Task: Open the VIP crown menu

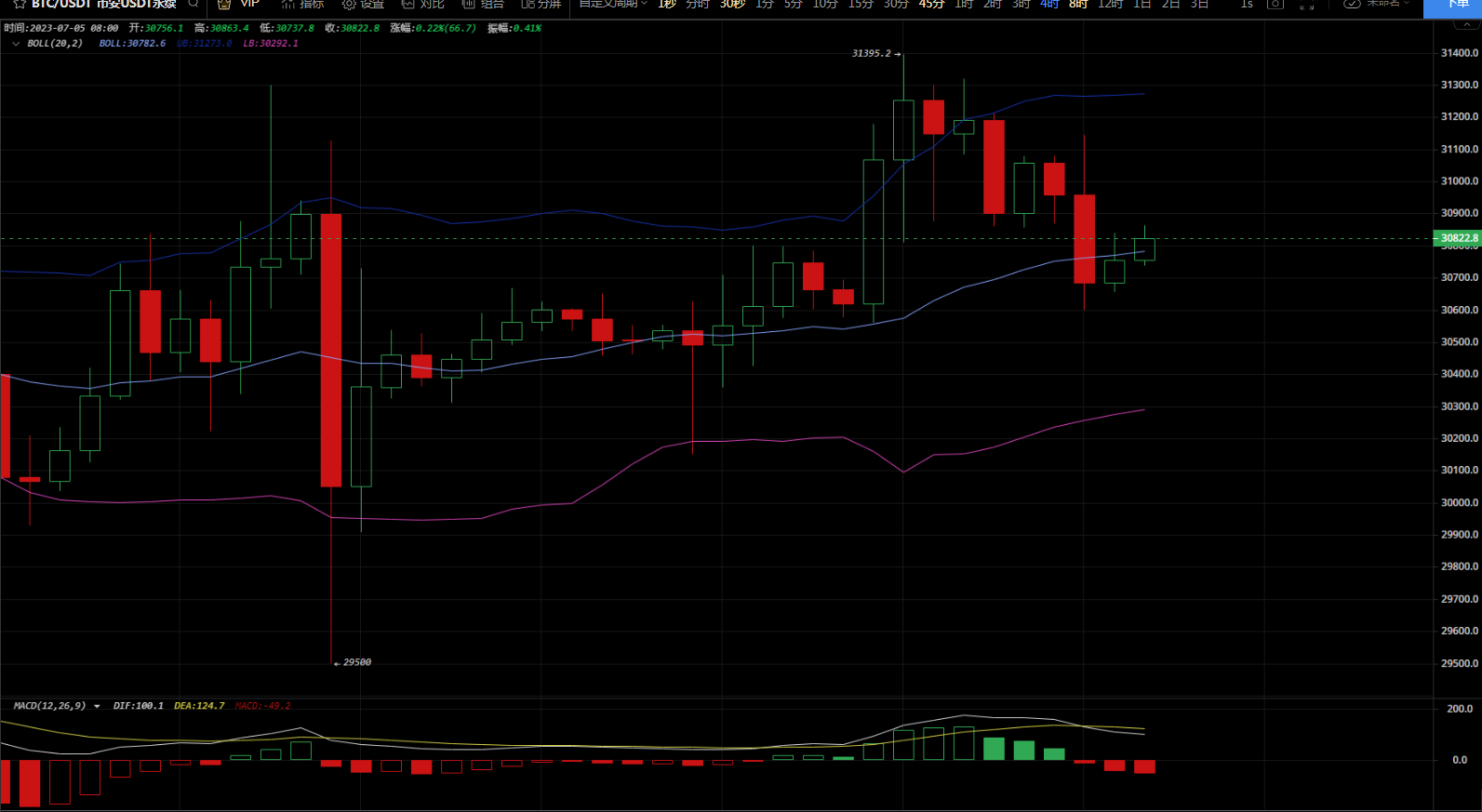Action: coord(238,4)
